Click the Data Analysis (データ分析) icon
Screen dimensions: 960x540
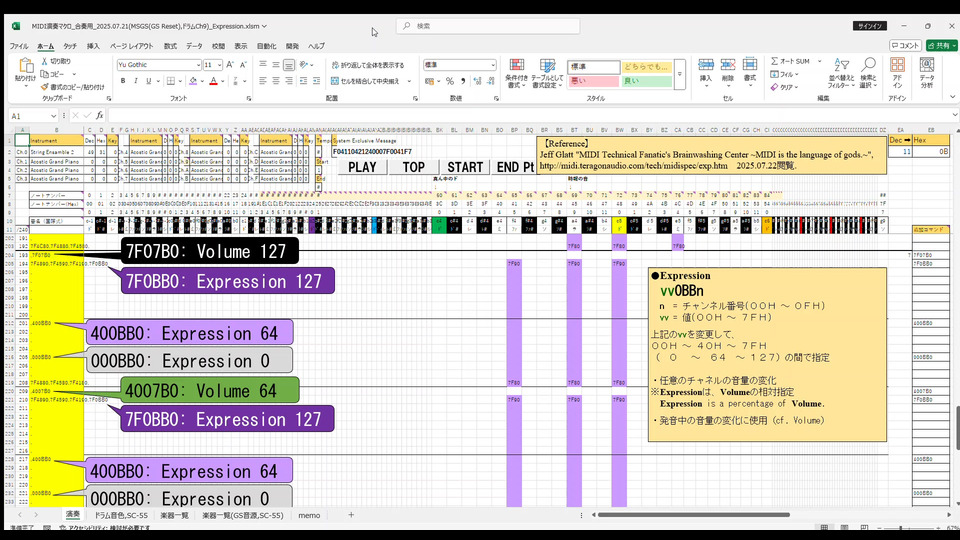(927, 66)
